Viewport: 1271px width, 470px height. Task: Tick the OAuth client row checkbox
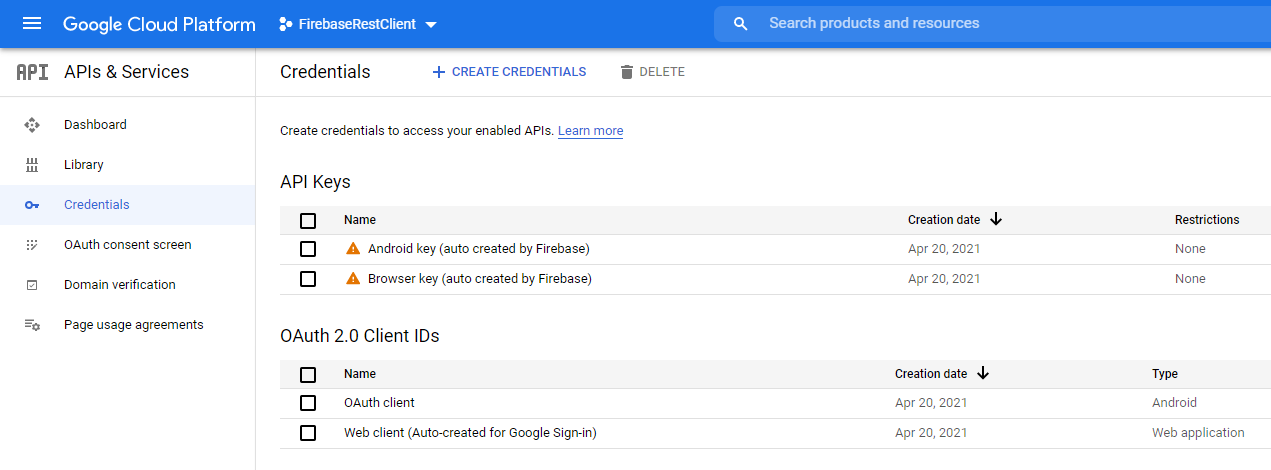308,403
